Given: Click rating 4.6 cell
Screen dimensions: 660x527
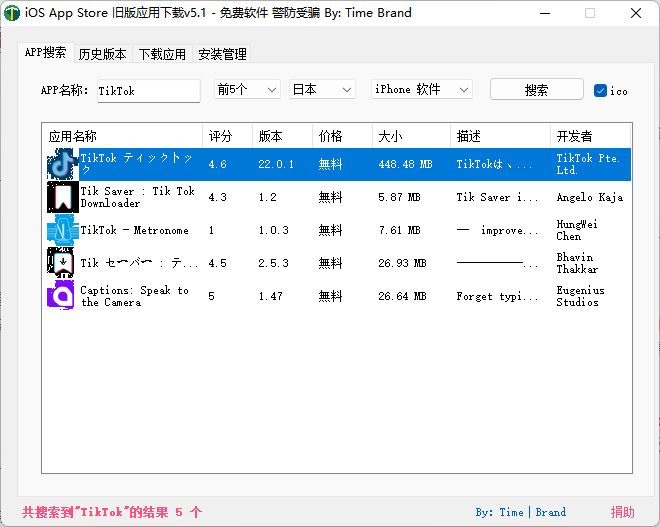Looking at the screenshot, I should (x=218, y=164).
